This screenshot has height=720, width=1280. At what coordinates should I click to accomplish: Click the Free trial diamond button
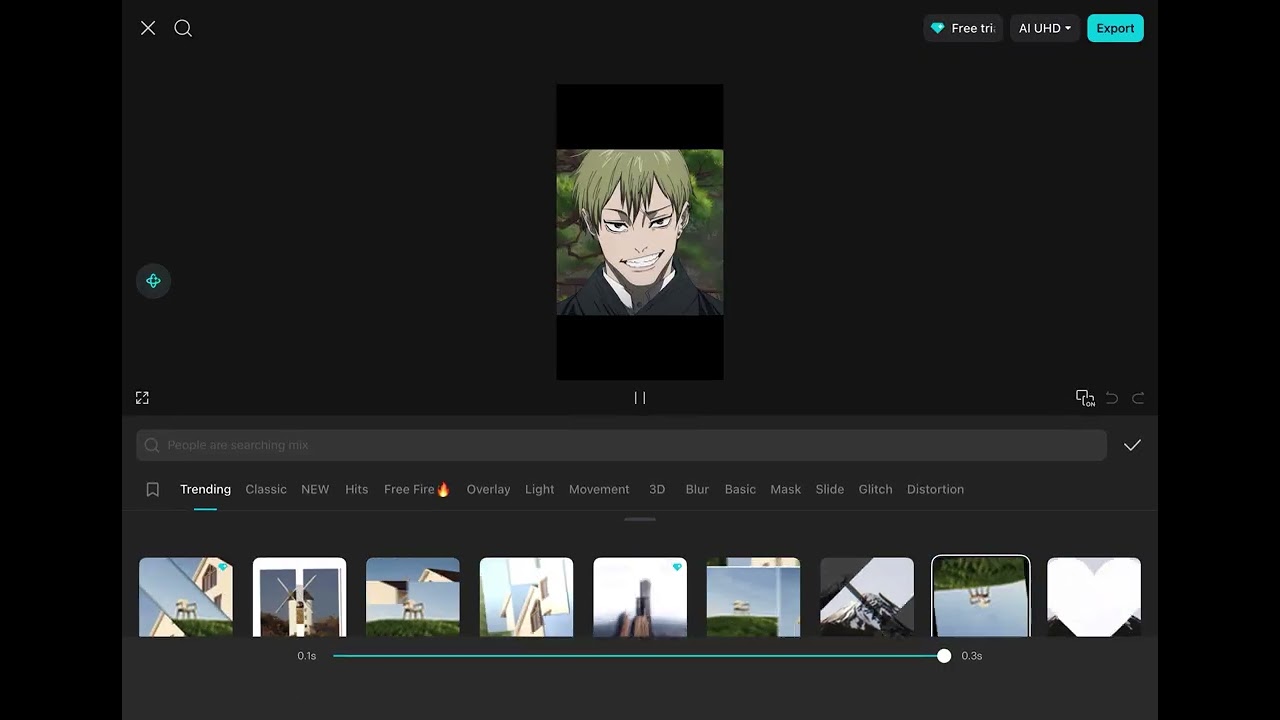point(963,28)
